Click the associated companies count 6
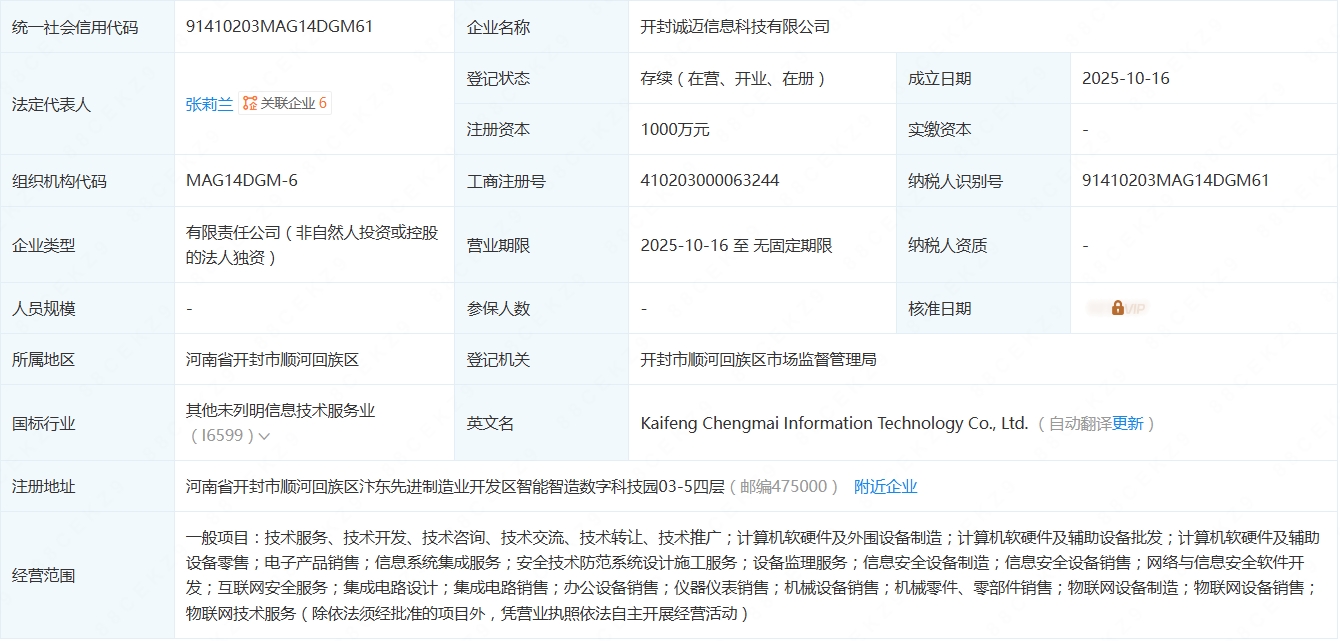1340x641 pixels. (x=323, y=103)
